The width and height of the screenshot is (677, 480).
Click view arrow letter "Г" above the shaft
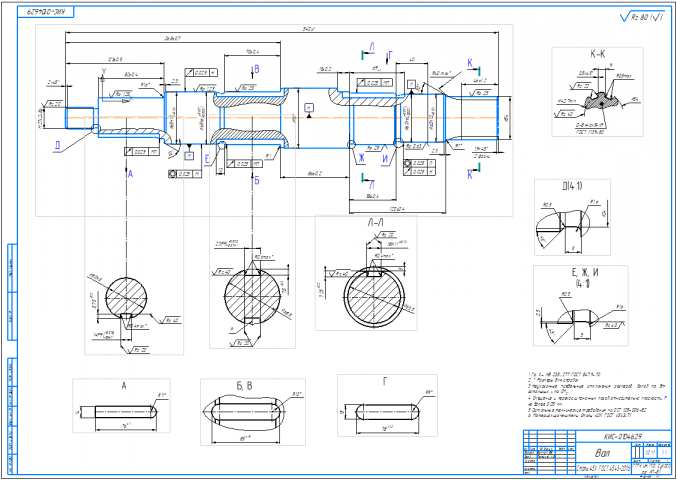391,54
